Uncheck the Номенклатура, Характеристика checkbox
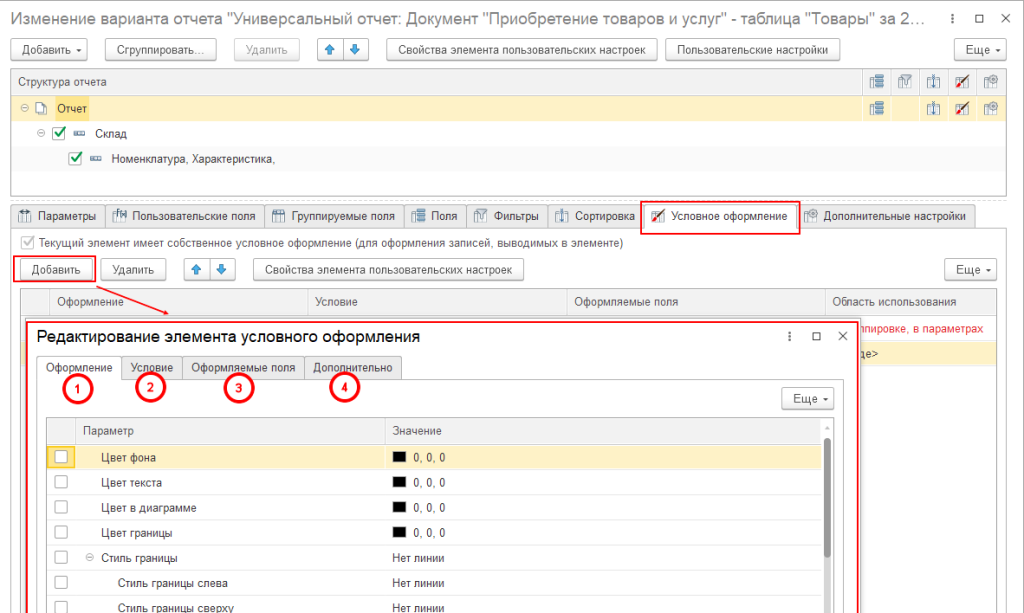Image resolution: width=1024 pixels, height=613 pixels. click(75, 158)
